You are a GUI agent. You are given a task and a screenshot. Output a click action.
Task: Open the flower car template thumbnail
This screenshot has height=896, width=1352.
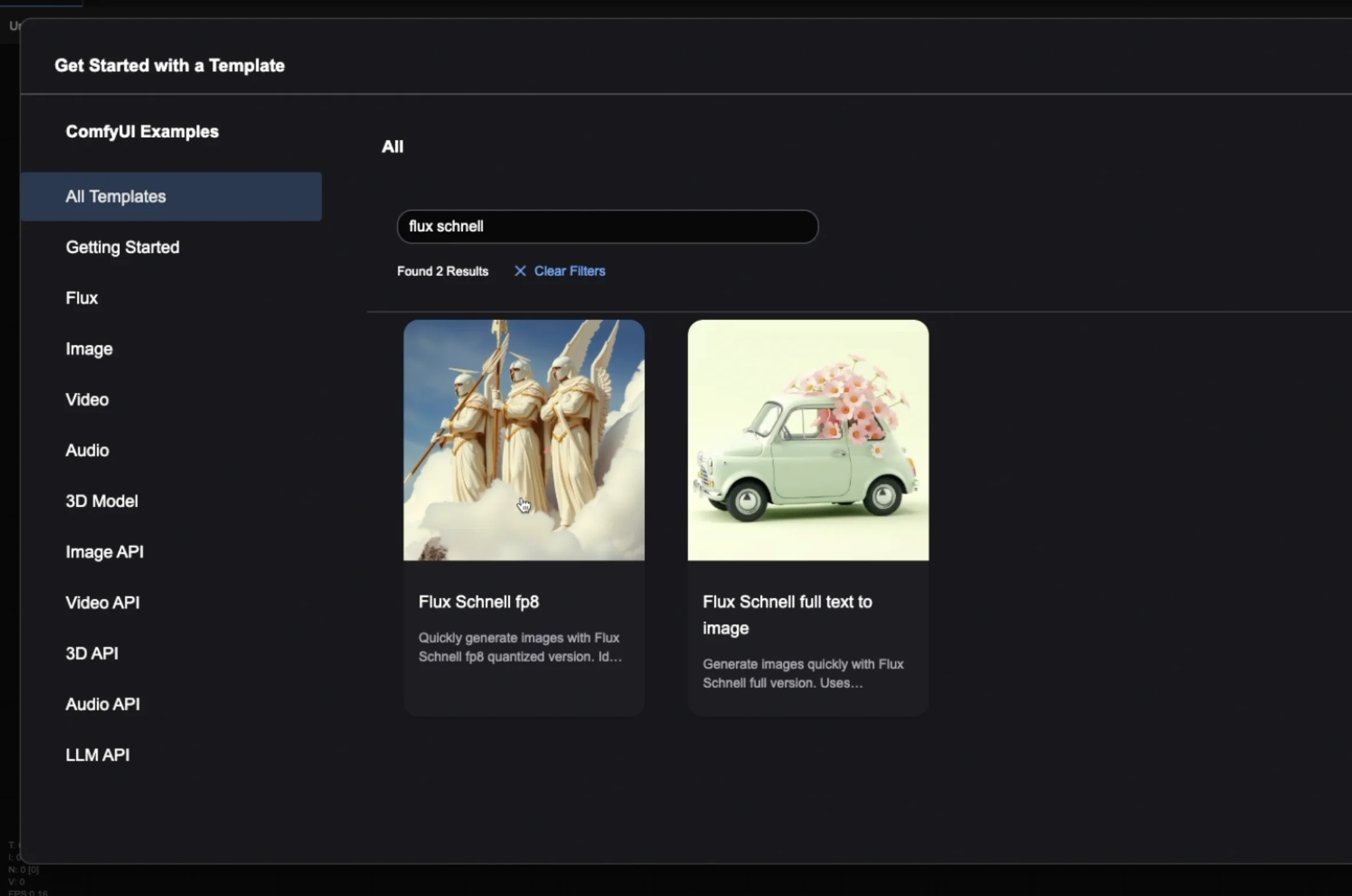point(808,440)
